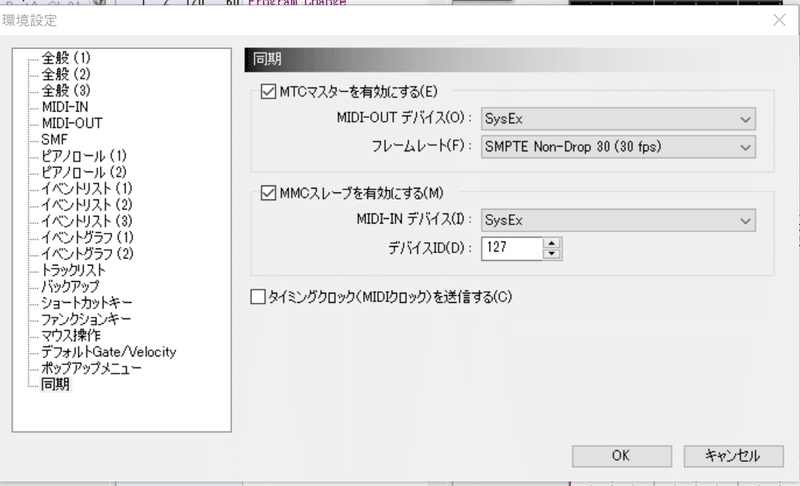Select 全般 (2) in settings tree
Image resolution: width=800 pixels, height=486 pixels.
point(66,74)
